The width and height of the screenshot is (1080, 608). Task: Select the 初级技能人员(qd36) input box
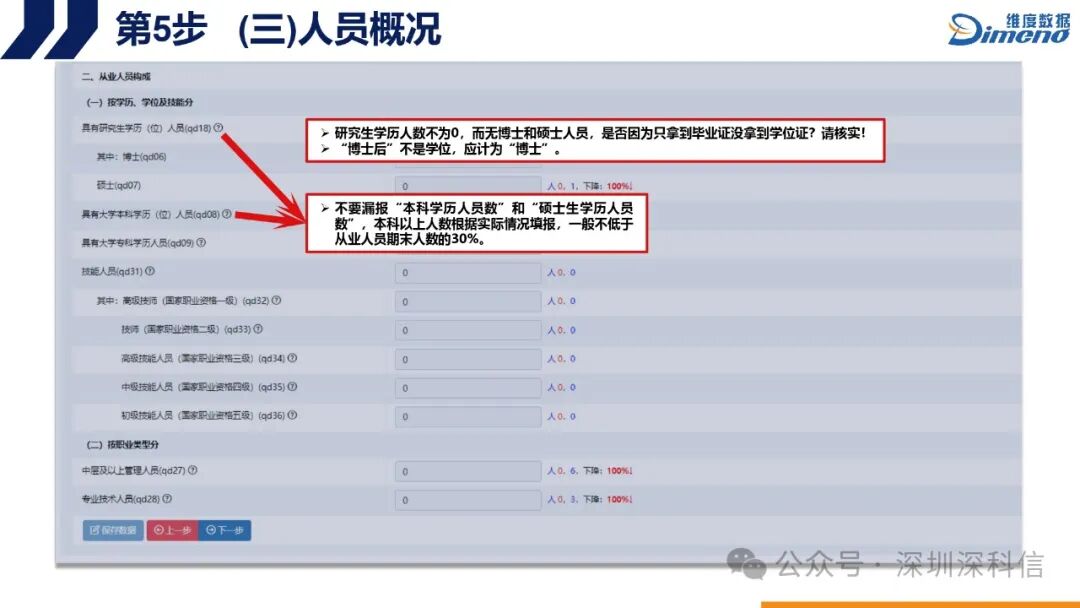pyautogui.click(x=468, y=417)
